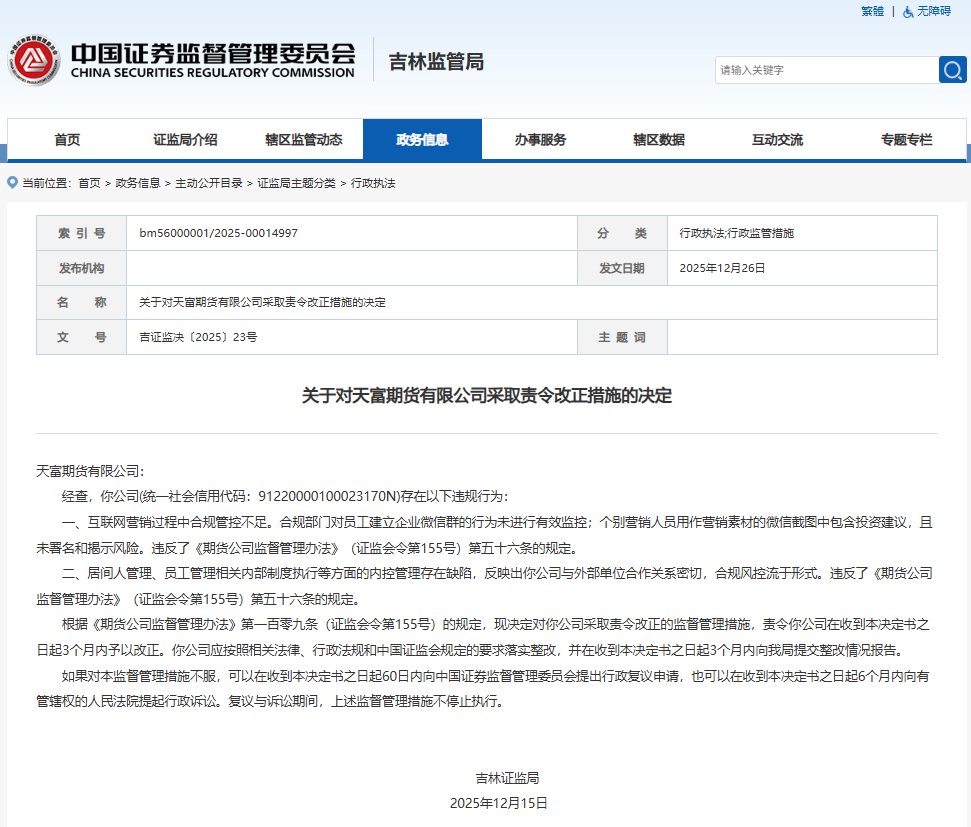Click the location pin icon in breadcrumb
The width and height of the screenshot is (971, 827).
coord(12,183)
